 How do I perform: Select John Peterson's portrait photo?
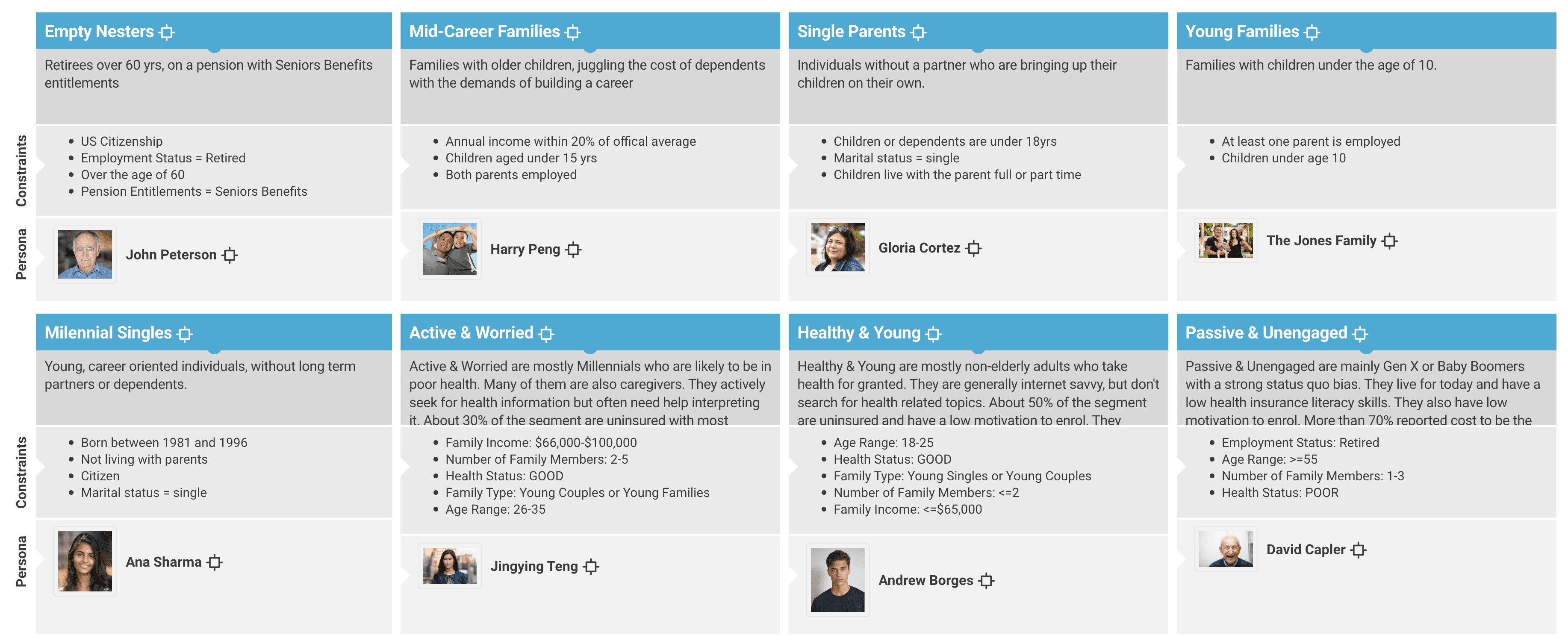click(x=85, y=254)
